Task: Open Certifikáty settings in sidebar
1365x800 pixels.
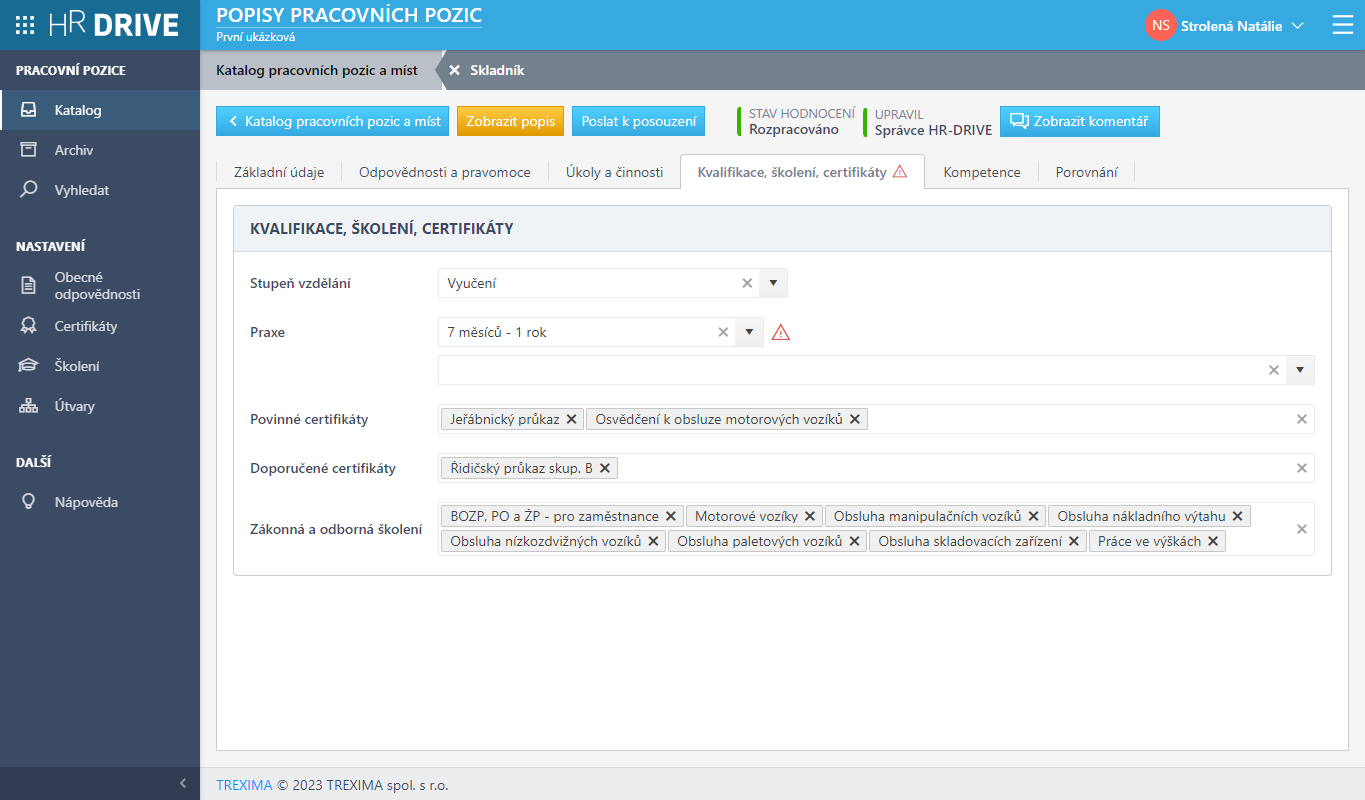Action: pyautogui.click(x=85, y=326)
